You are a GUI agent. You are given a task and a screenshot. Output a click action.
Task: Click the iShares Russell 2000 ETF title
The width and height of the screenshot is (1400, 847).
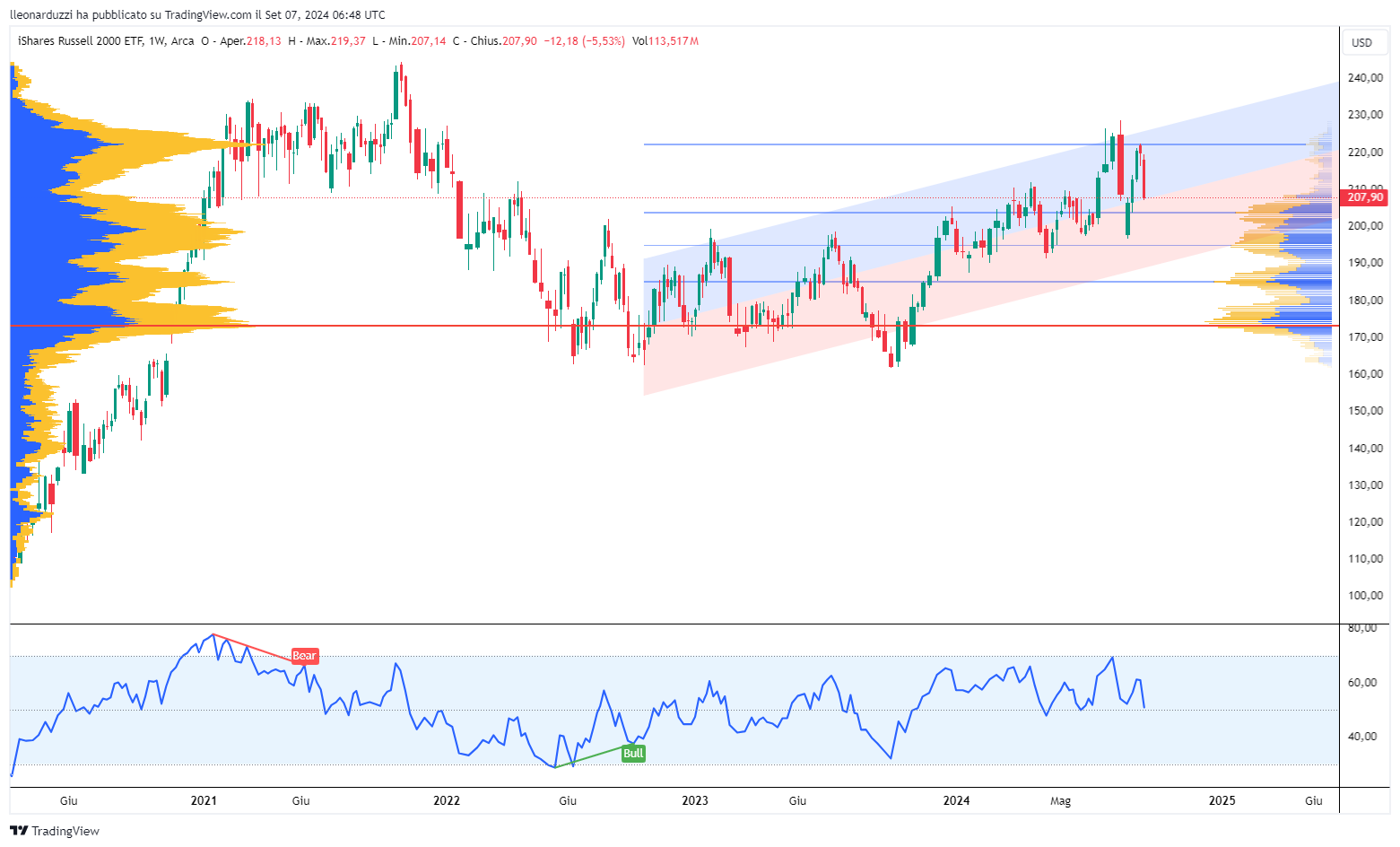82,41
